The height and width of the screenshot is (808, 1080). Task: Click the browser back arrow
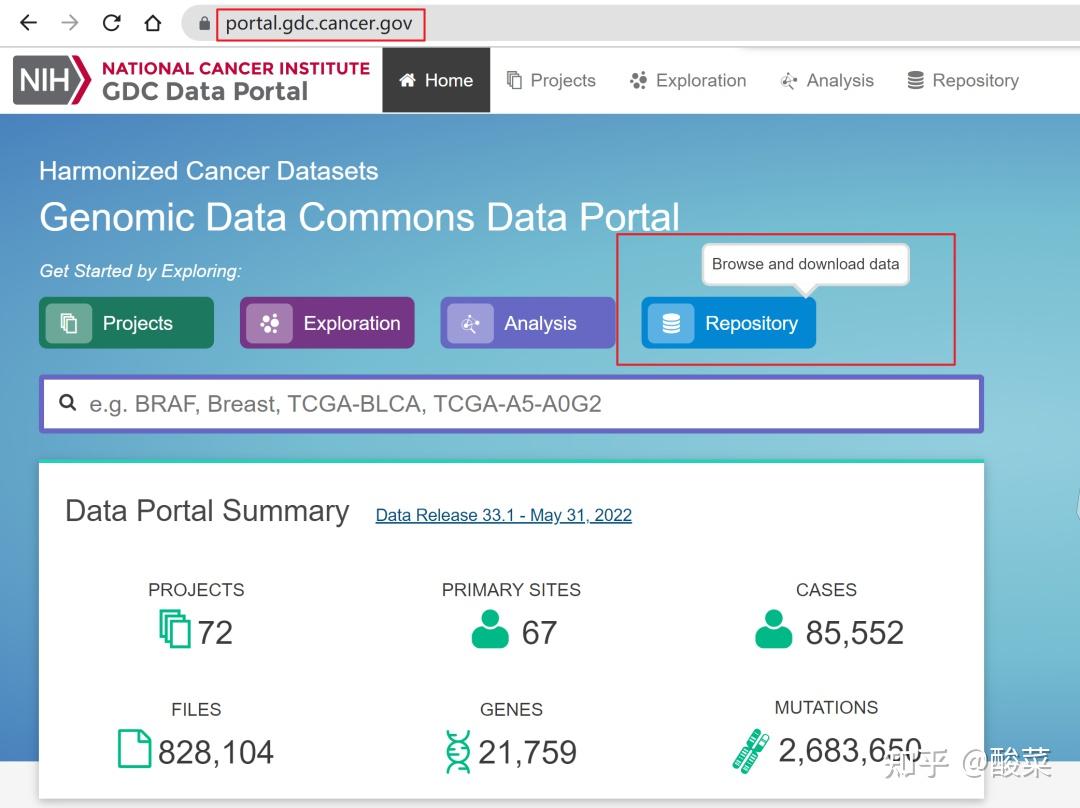tap(28, 23)
